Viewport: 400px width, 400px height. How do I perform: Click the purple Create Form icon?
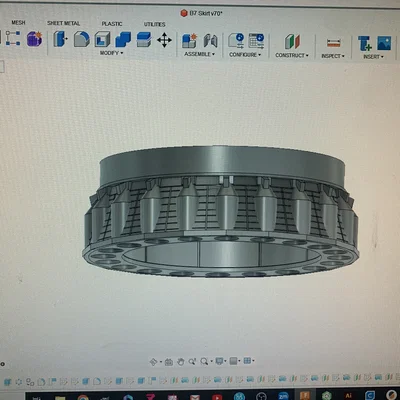tap(34, 39)
